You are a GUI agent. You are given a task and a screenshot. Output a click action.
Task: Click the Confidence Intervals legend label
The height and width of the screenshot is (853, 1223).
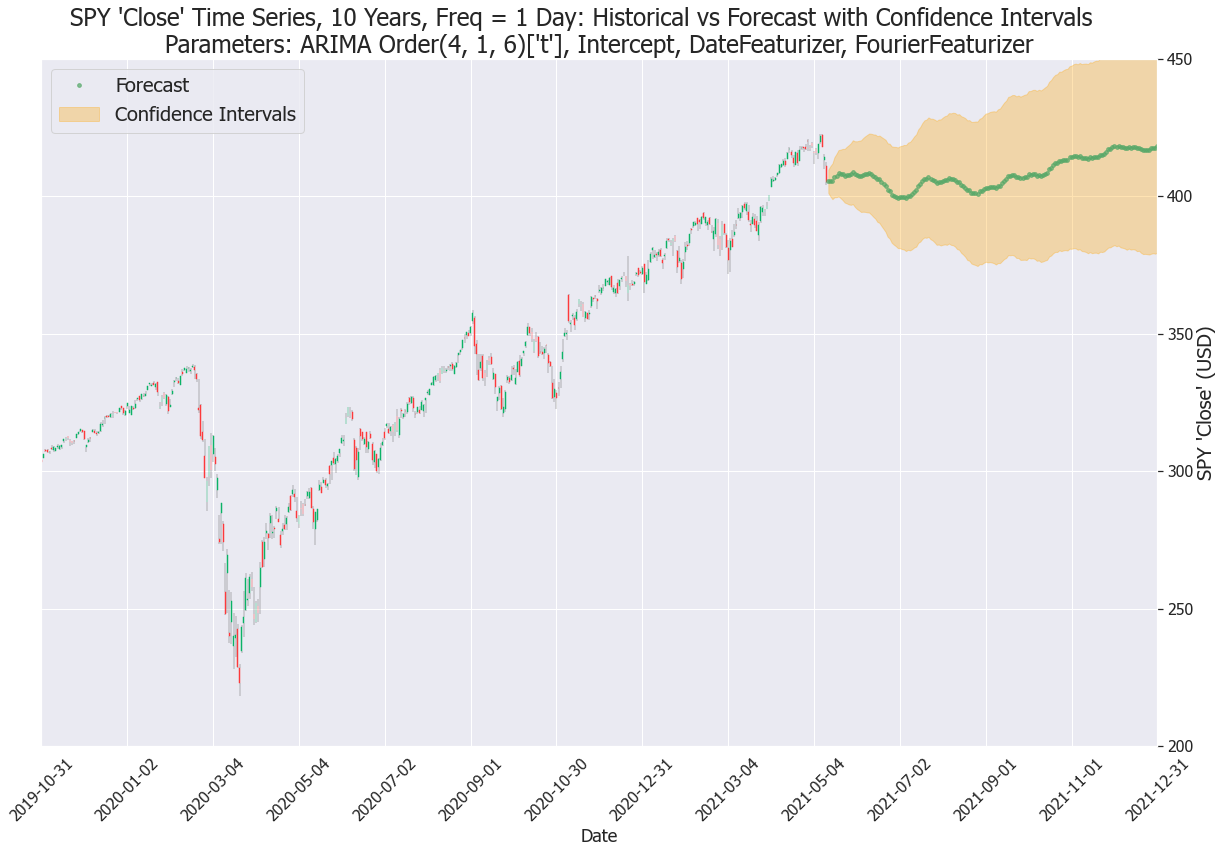tap(205, 115)
